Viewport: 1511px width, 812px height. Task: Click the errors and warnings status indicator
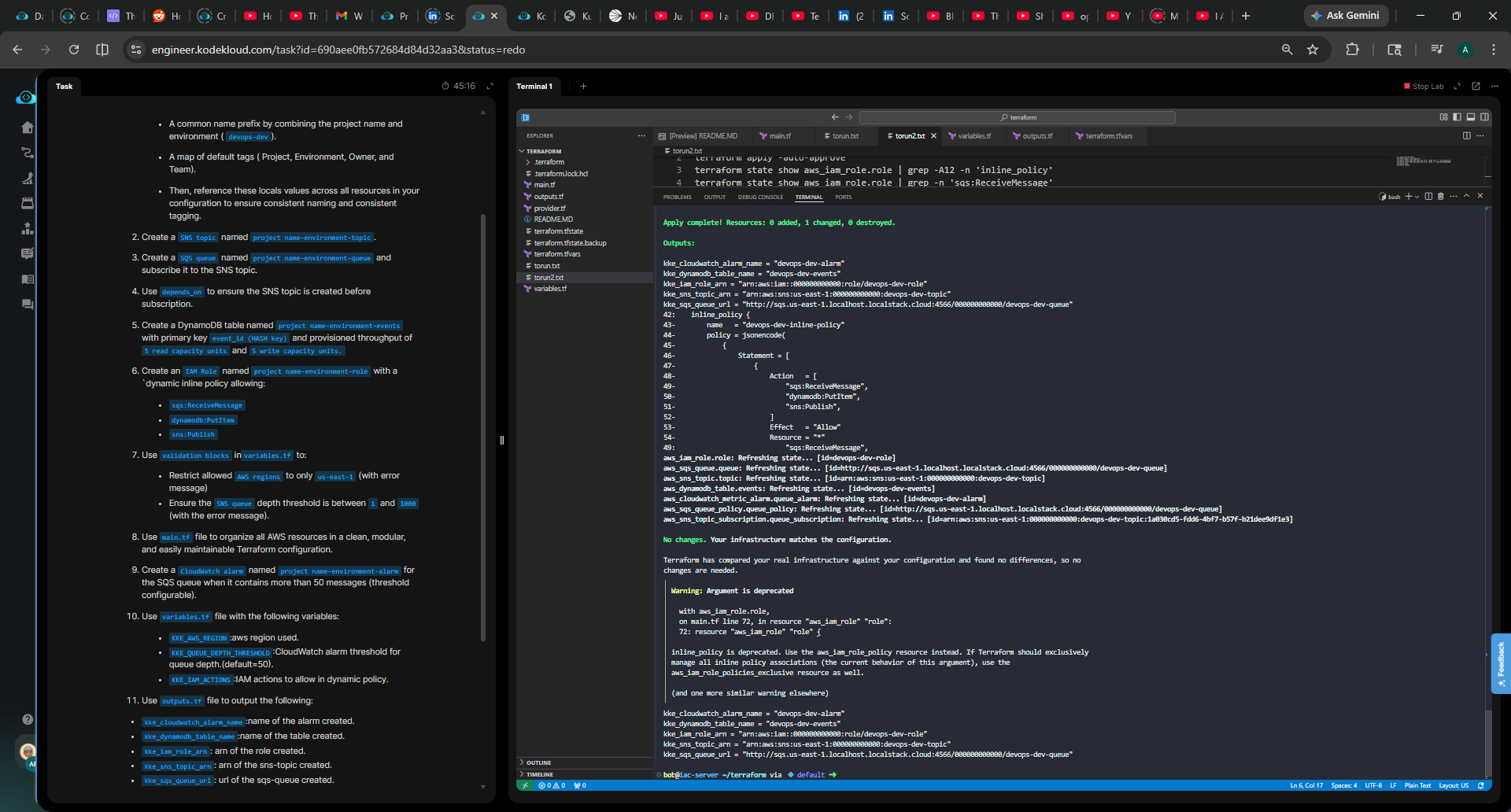click(x=552, y=785)
